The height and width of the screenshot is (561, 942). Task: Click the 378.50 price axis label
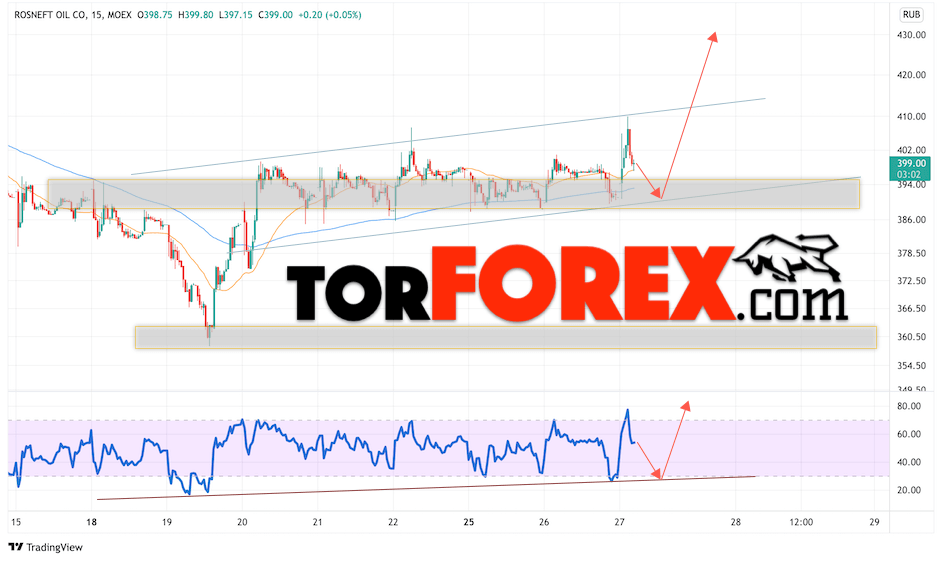pos(911,253)
